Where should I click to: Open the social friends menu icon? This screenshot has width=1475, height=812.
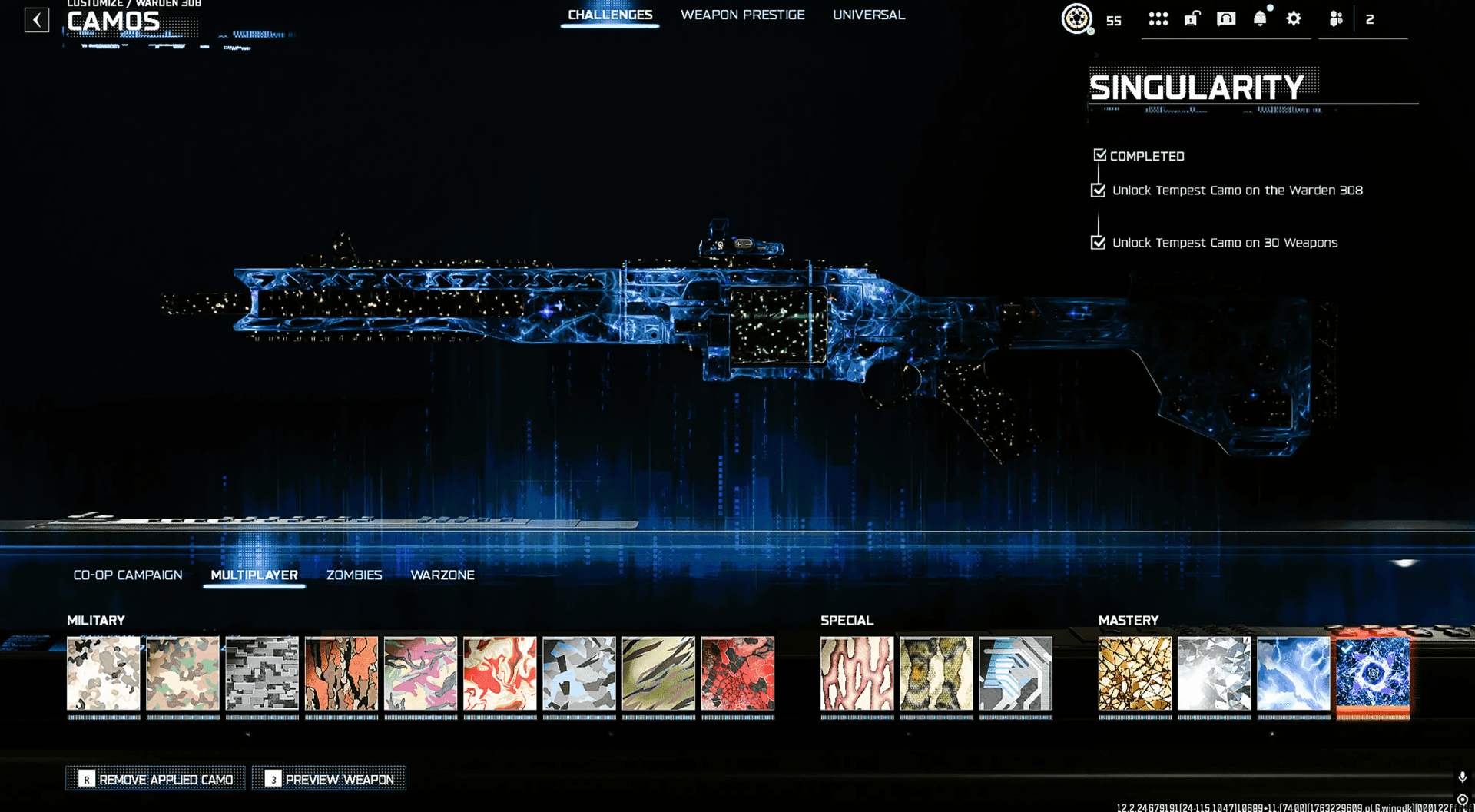(1335, 19)
